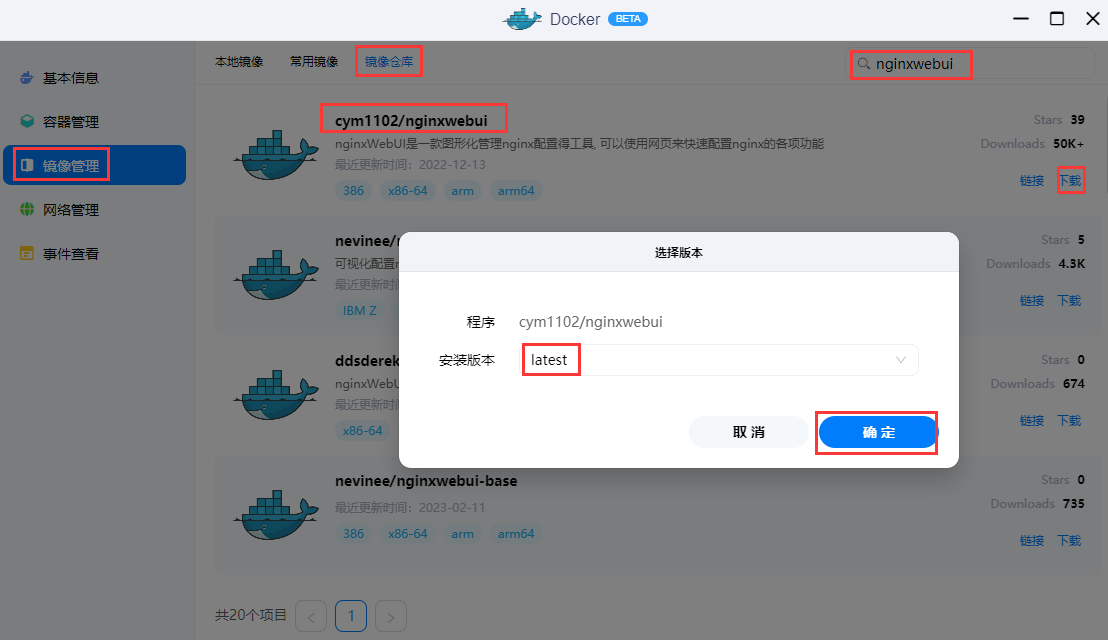The height and width of the screenshot is (640, 1108).
Task: Click 下载 for image with 4.3K downloads
Action: tap(1069, 300)
